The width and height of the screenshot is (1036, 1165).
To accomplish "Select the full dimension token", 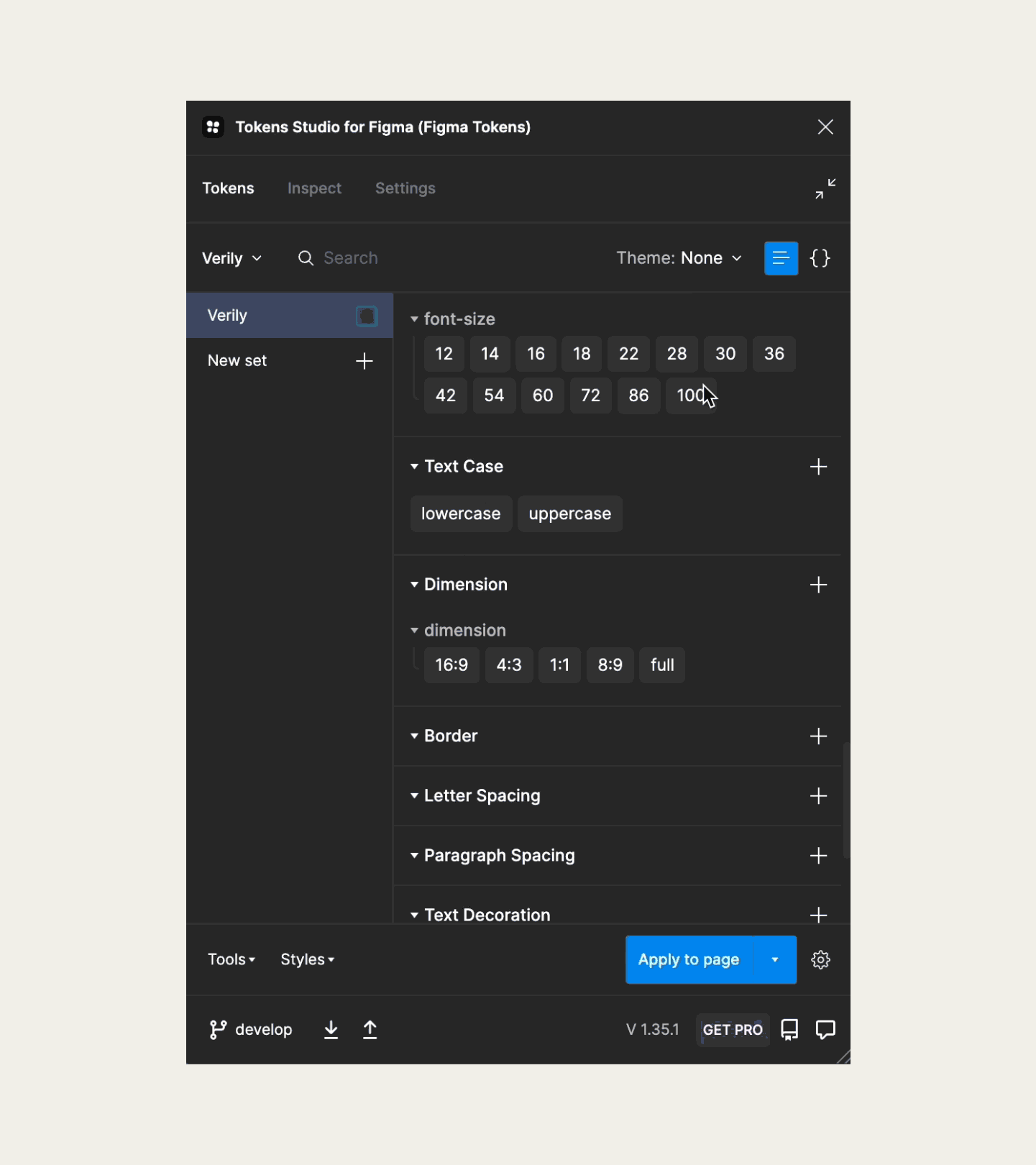I will (x=662, y=665).
